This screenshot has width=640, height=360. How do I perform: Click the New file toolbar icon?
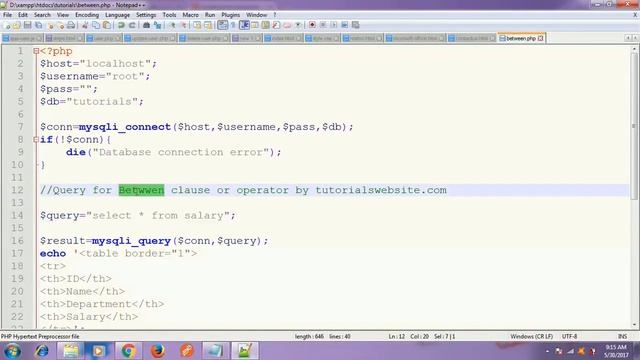click(x=7, y=25)
